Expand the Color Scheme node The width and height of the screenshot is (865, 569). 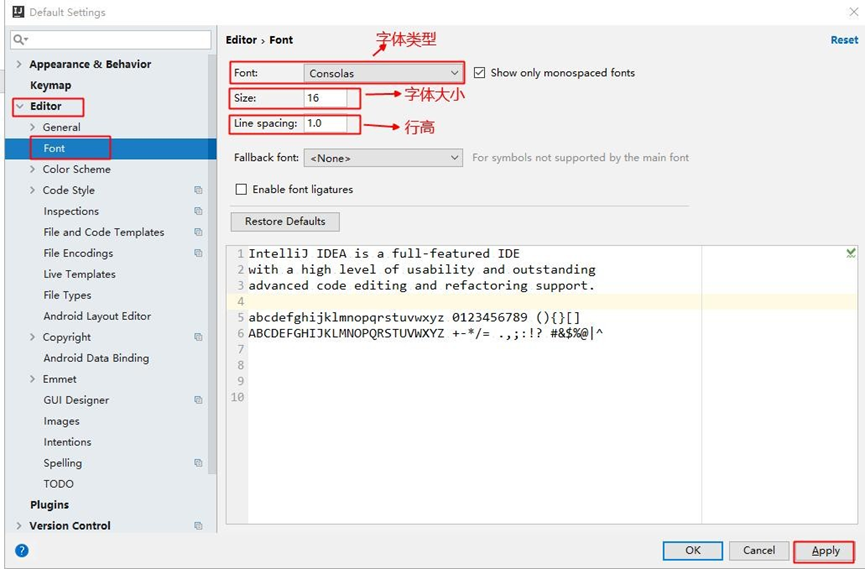[32, 169]
